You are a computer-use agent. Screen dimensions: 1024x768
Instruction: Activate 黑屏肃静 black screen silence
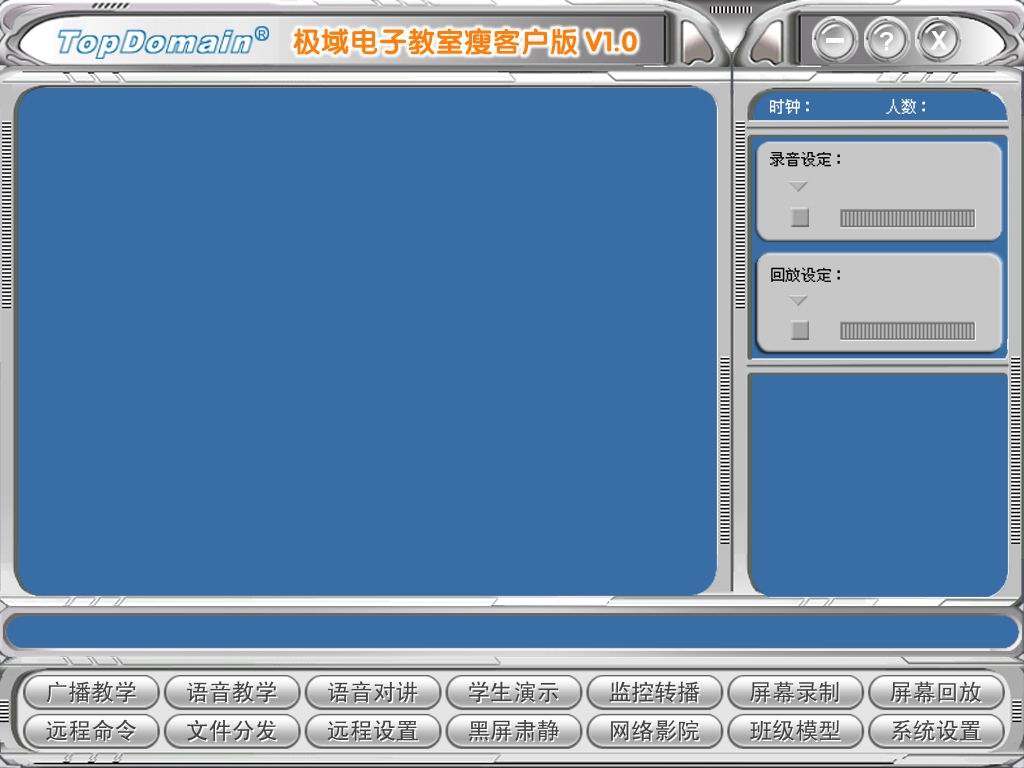(514, 730)
